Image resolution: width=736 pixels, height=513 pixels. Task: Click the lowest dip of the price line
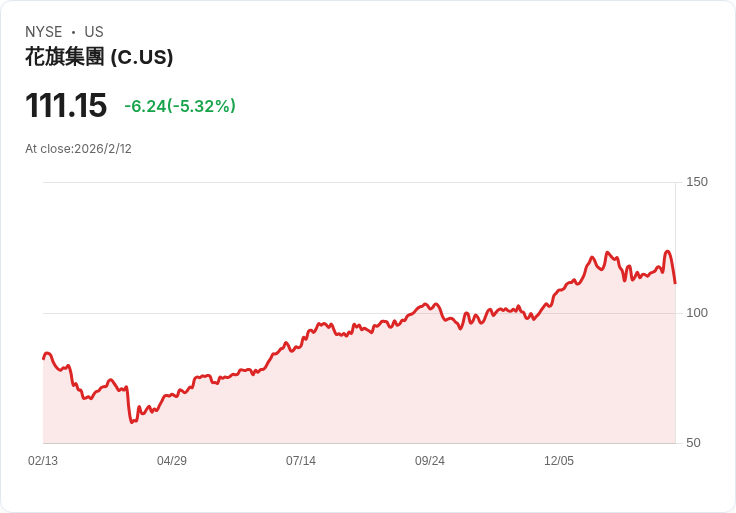(132, 422)
